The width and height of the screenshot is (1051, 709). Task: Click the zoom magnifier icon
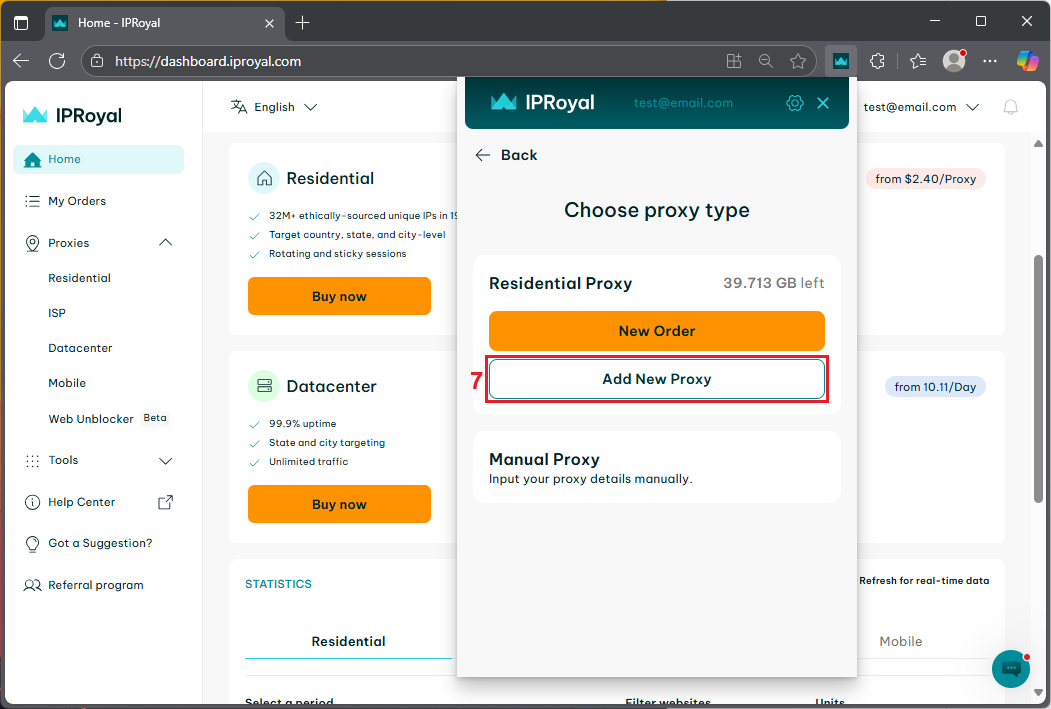point(765,61)
